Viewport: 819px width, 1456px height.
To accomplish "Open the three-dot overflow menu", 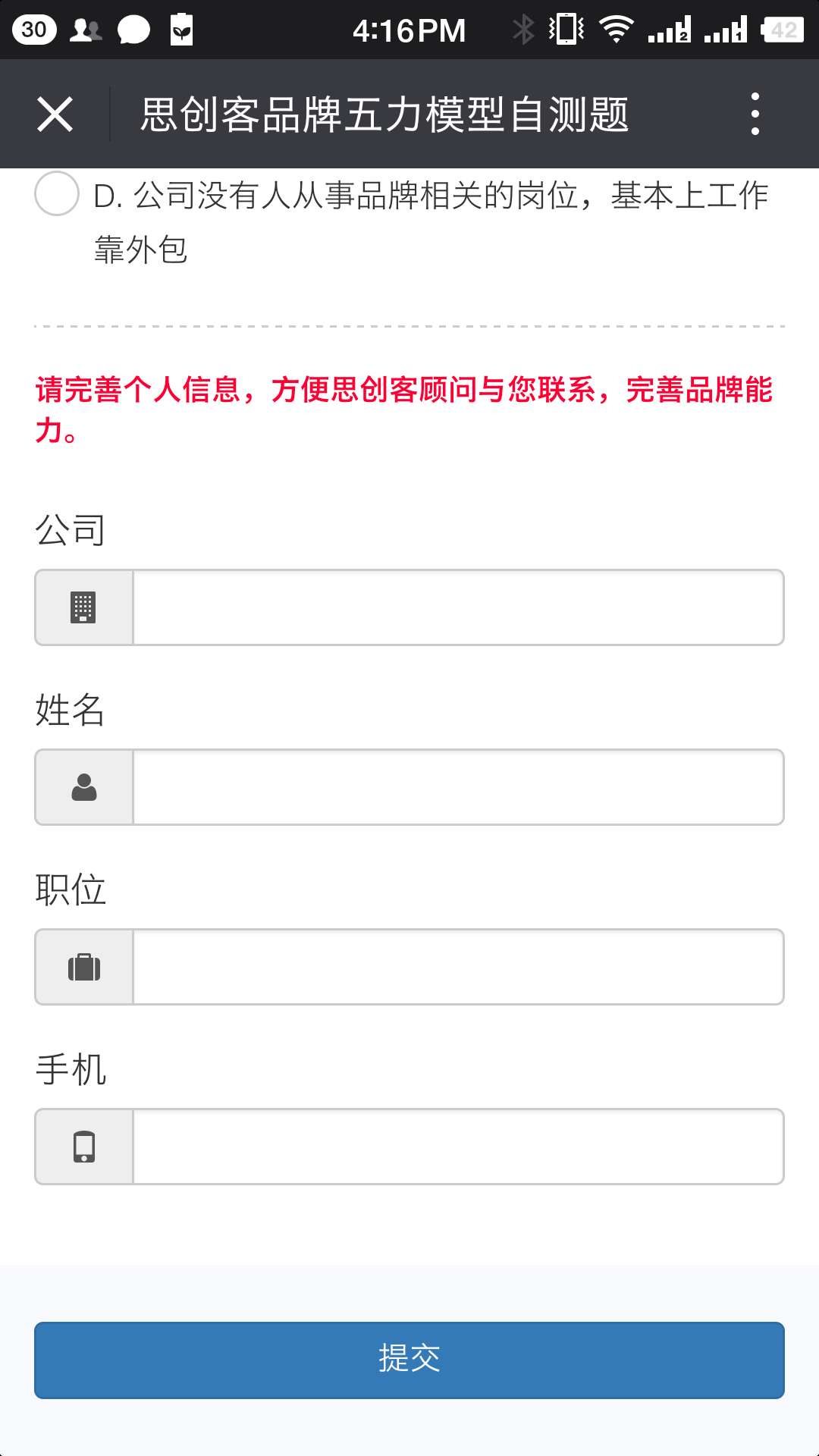I will pos(755,115).
